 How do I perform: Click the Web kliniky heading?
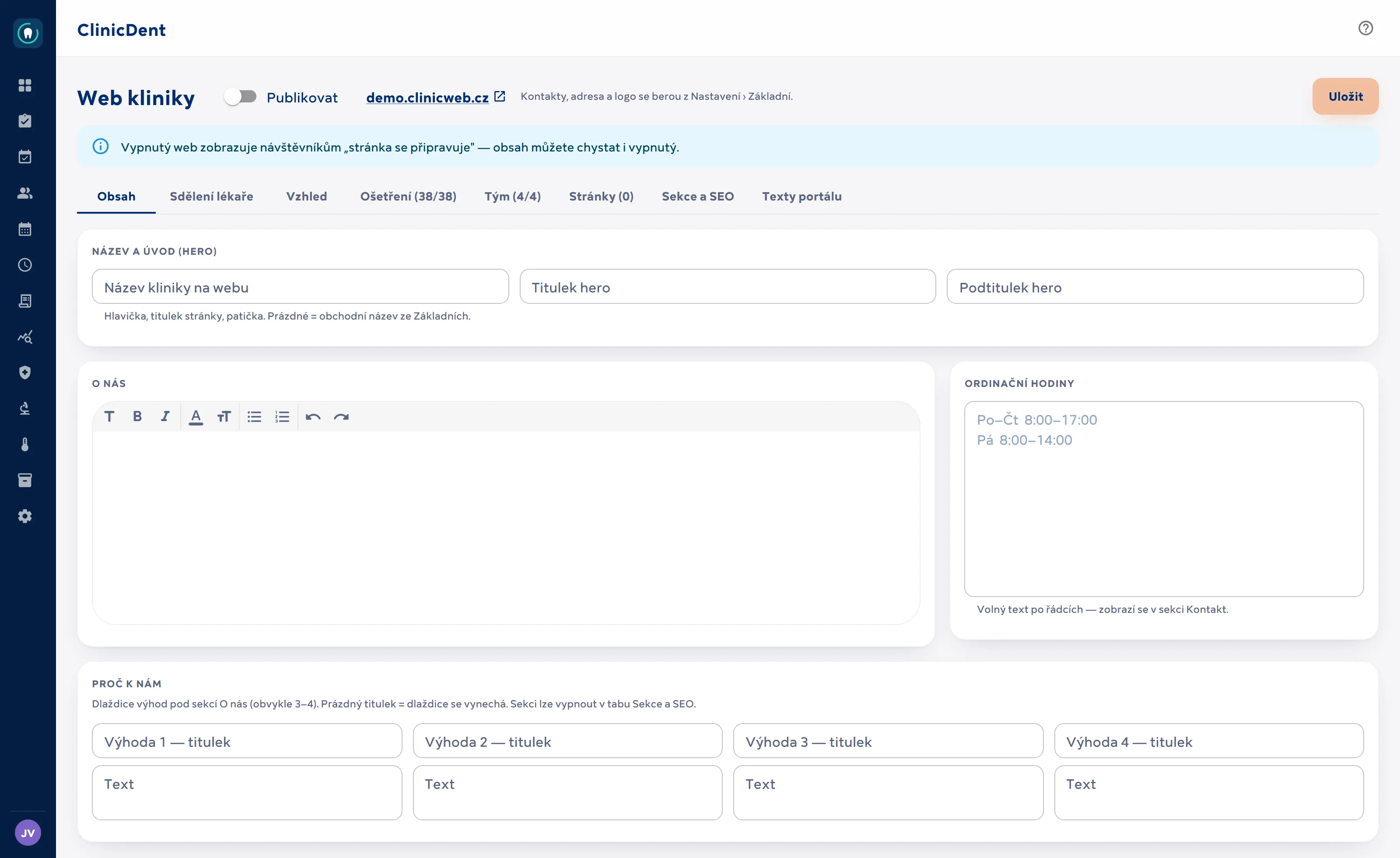tap(136, 98)
